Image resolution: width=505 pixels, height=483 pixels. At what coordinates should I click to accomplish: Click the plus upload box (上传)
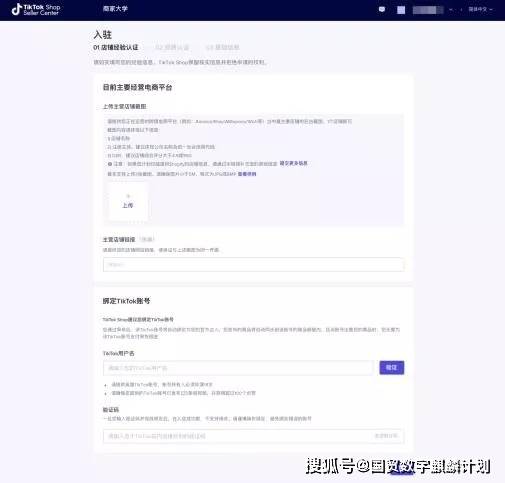coord(128,201)
